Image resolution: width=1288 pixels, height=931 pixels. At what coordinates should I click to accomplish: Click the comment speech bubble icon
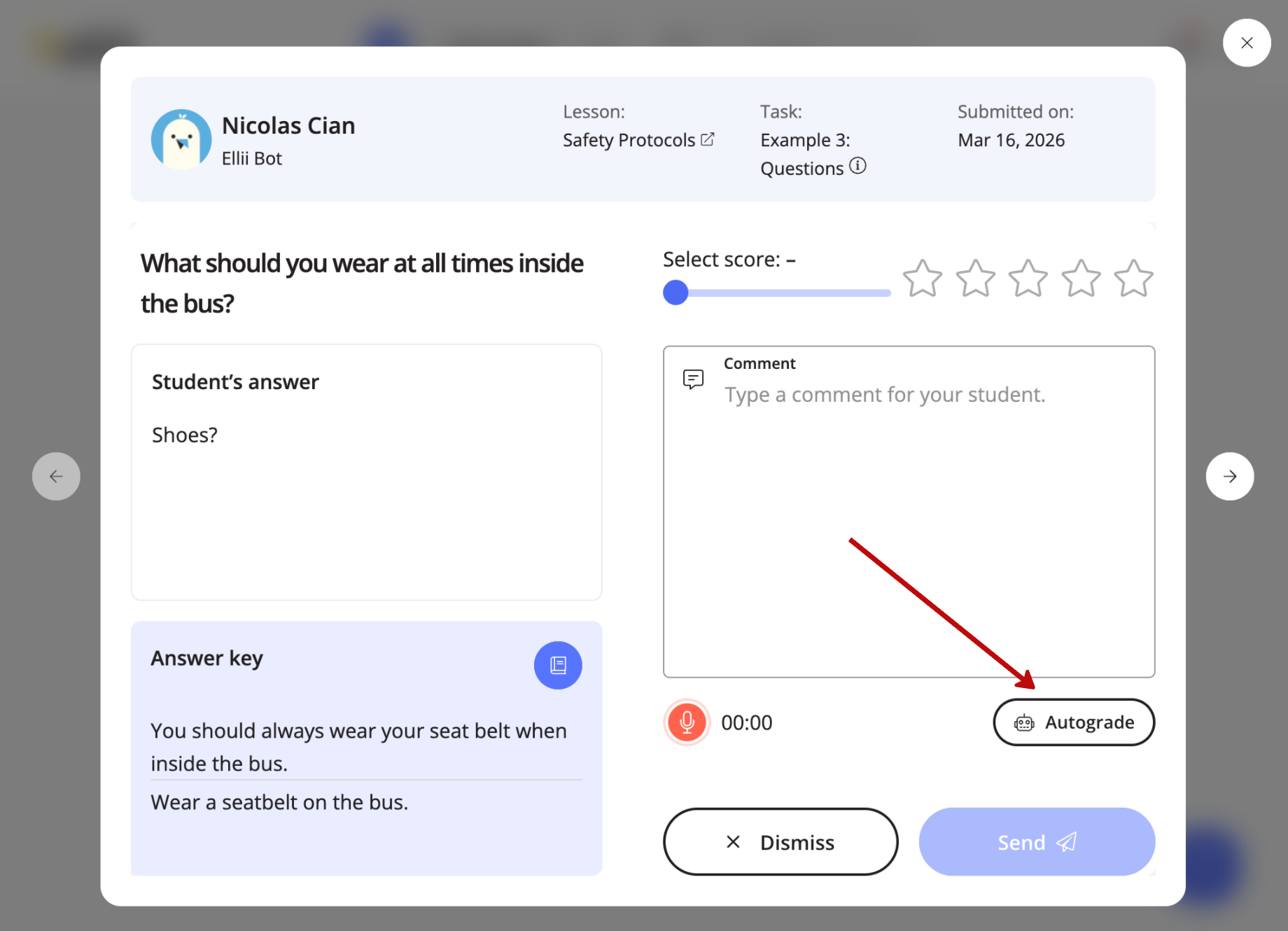point(693,379)
